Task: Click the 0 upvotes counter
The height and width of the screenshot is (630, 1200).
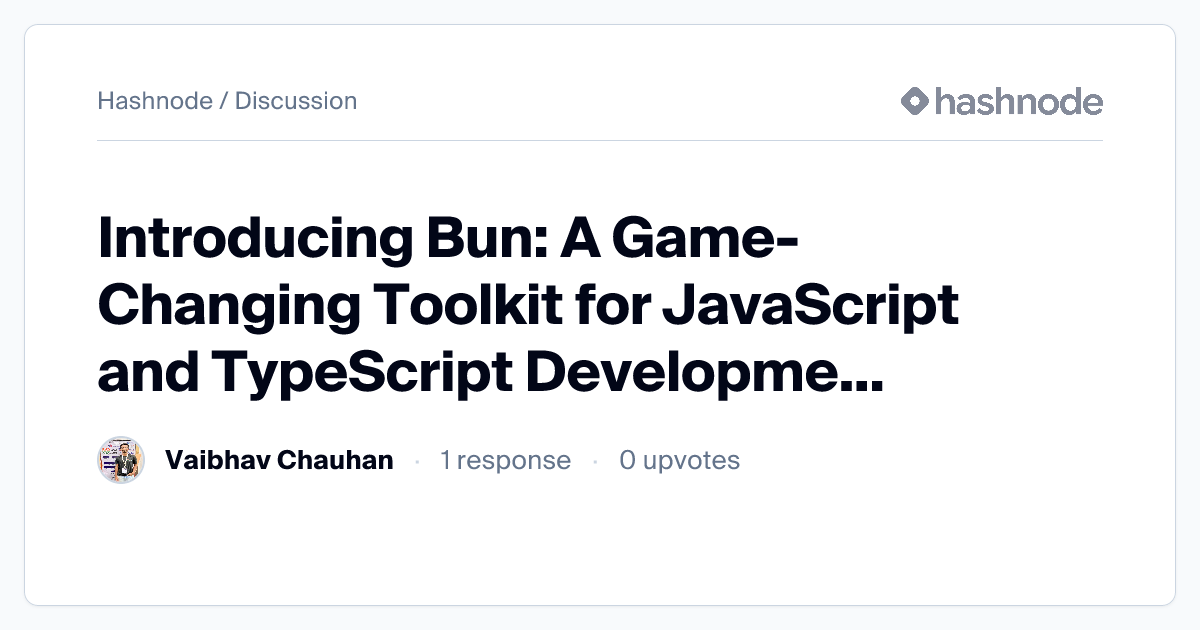Action: coord(680,460)
